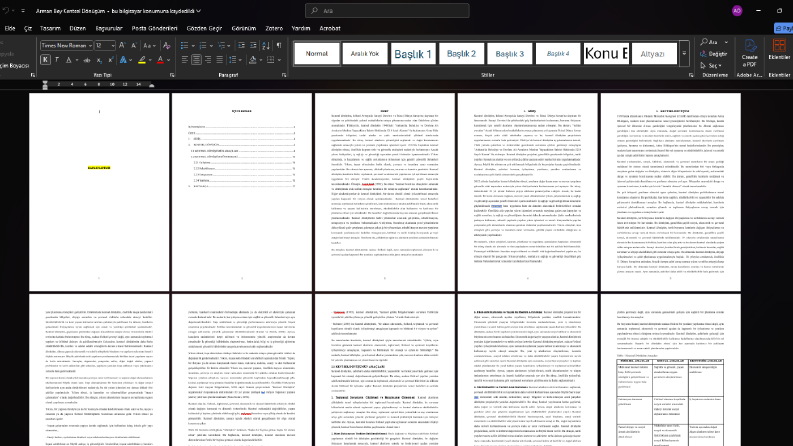
Task: Click the multilevel list icon
Action: [x=221, y=46]
